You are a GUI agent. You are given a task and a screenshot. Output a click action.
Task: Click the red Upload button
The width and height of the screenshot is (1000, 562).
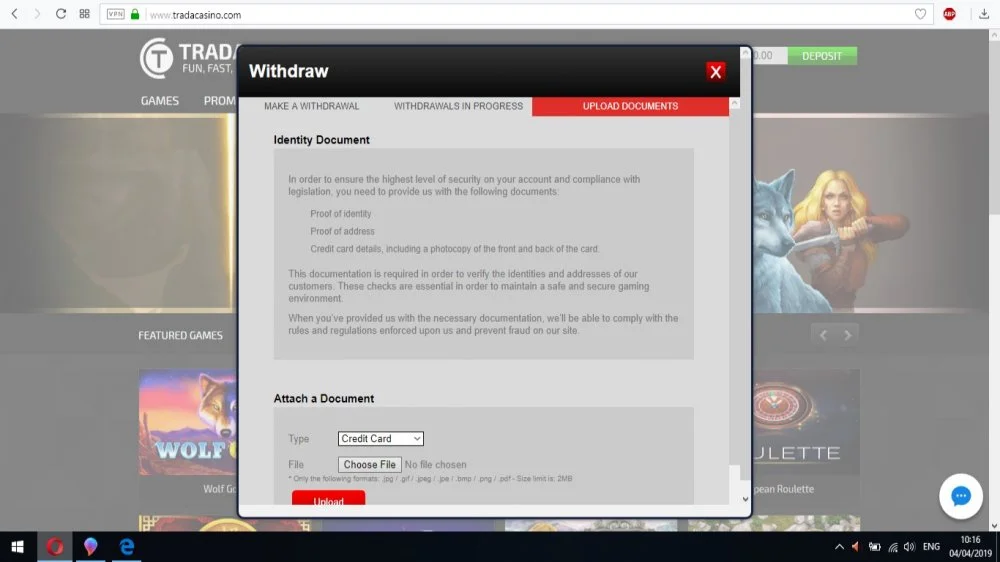coord(328,498)
